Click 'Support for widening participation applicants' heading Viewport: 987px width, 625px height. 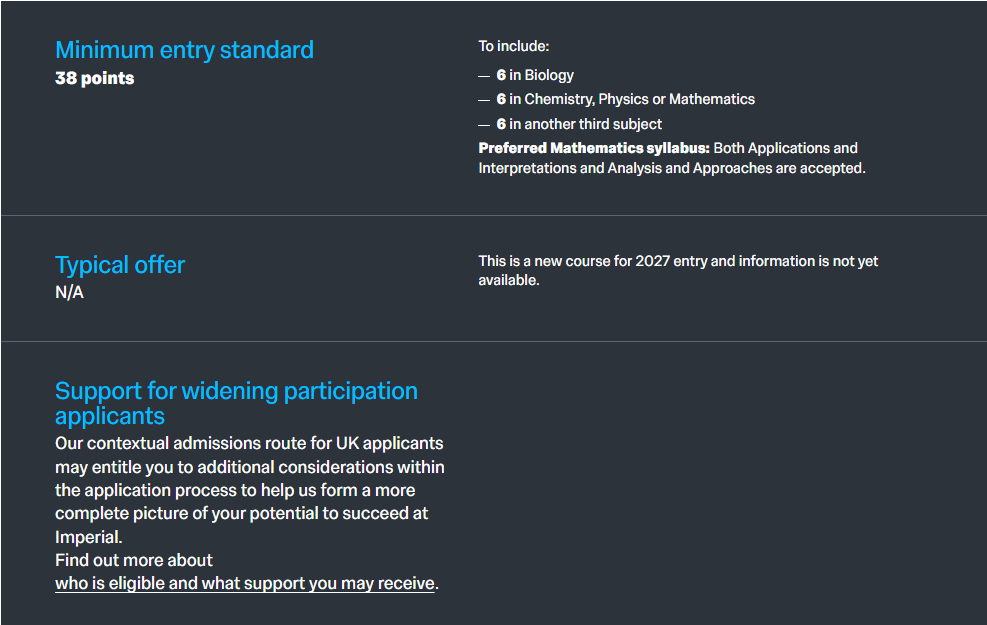[x=236, y=403]
